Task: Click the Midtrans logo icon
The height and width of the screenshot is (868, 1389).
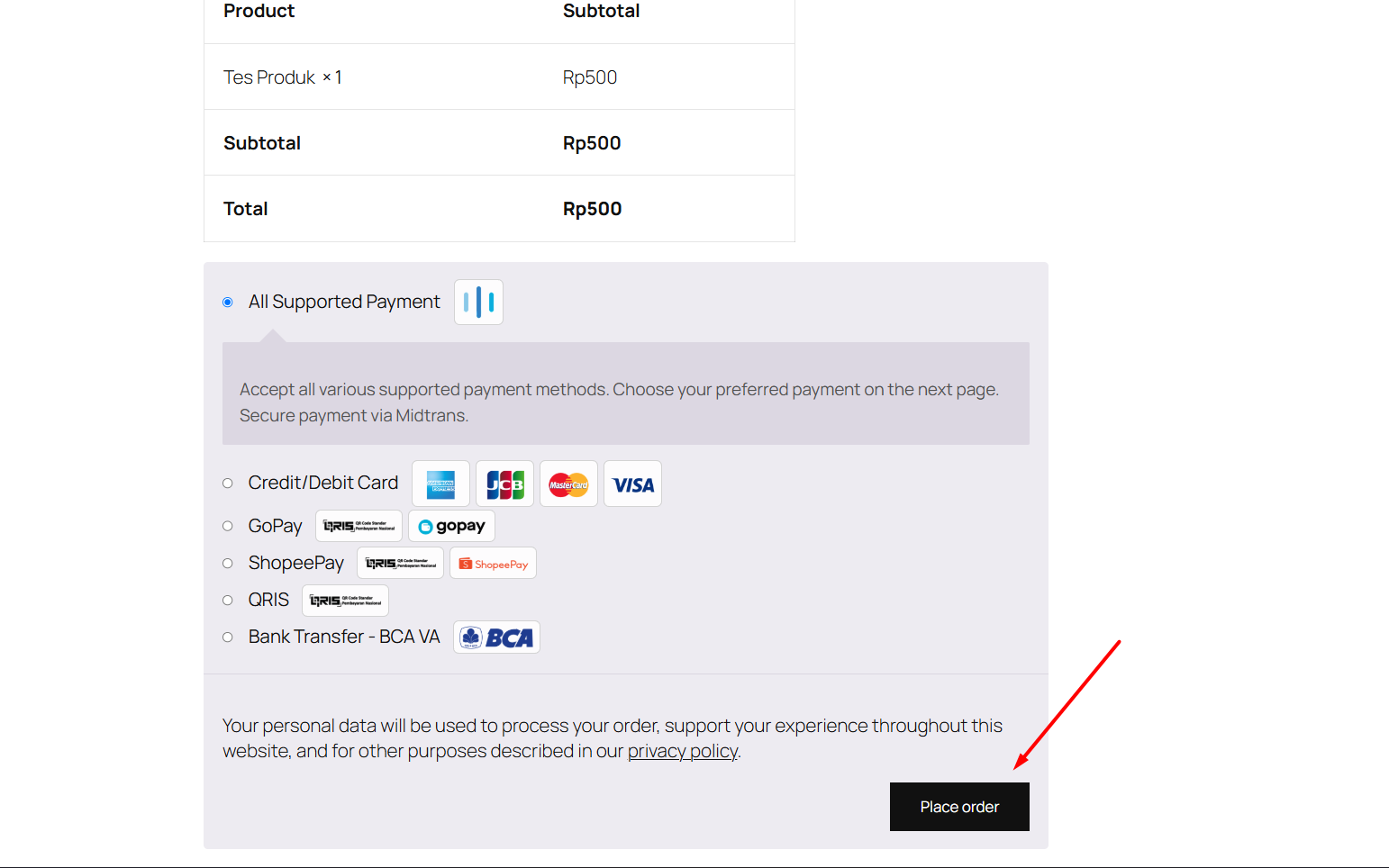Action: (x=478, y=303)
